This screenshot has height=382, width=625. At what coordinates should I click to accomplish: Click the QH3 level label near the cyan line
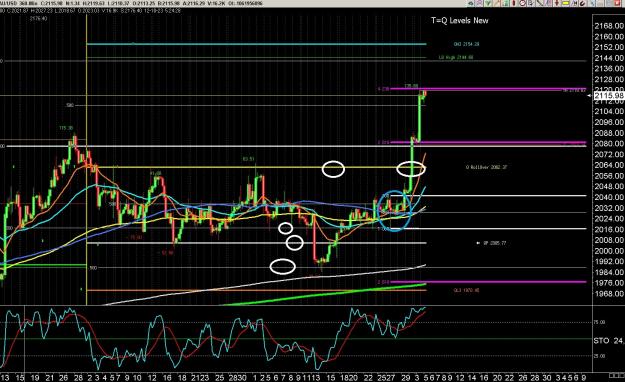[x=466, y=44]
